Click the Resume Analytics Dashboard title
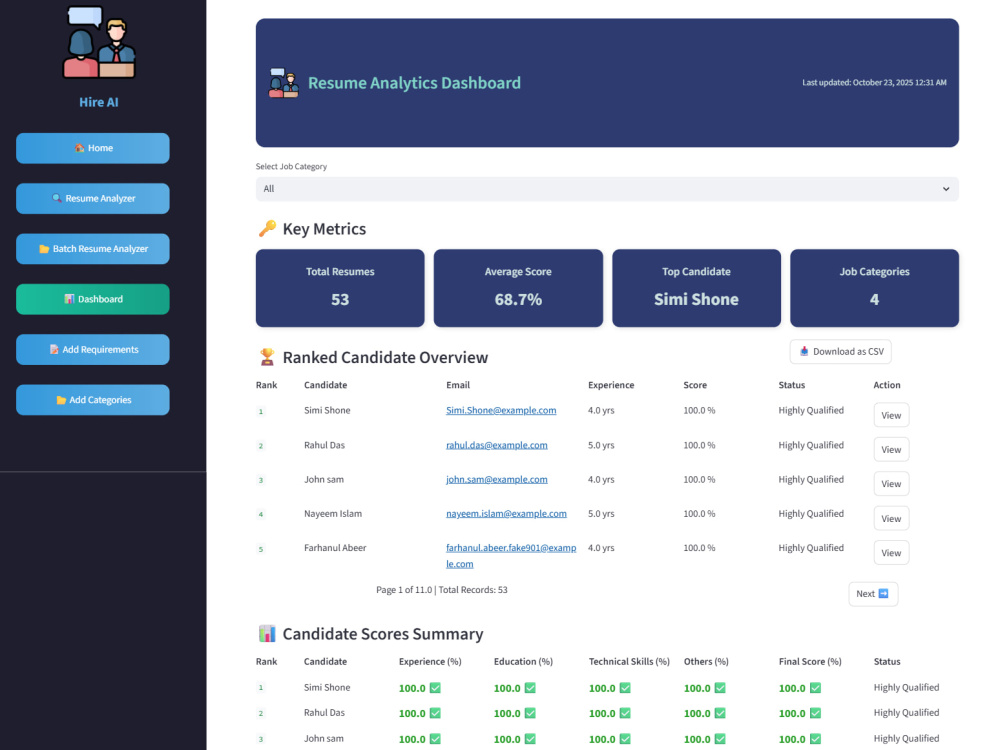The width and height of the screenshot is (1000, 750). tap(415, 83)
